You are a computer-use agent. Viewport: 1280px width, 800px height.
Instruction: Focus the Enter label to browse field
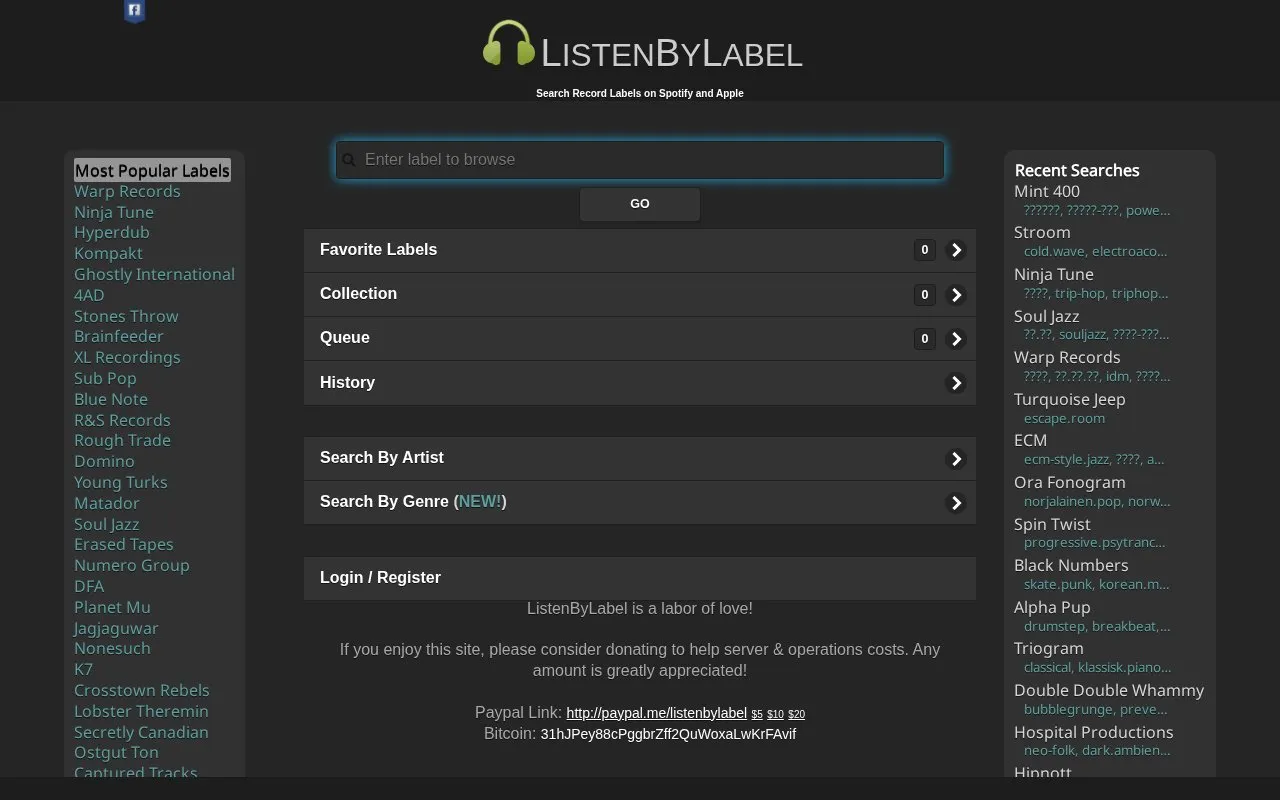tap(640, 160)
